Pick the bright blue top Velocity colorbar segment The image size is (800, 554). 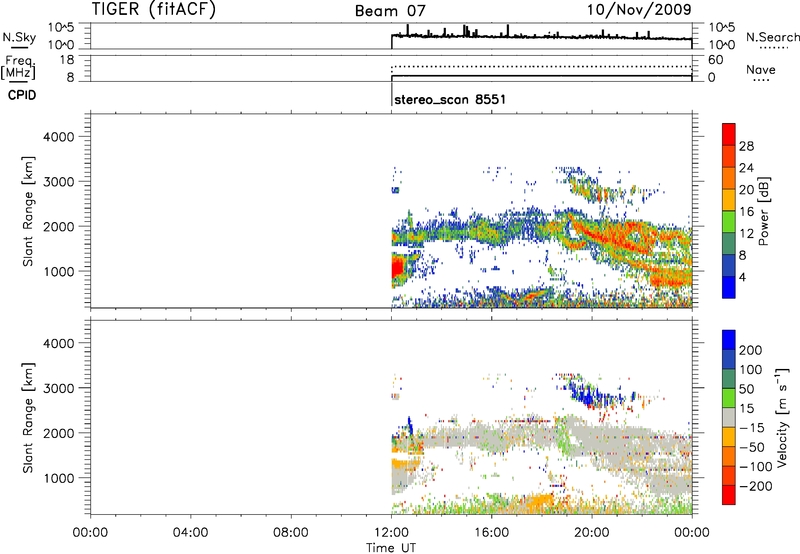(x=729, y=340)
